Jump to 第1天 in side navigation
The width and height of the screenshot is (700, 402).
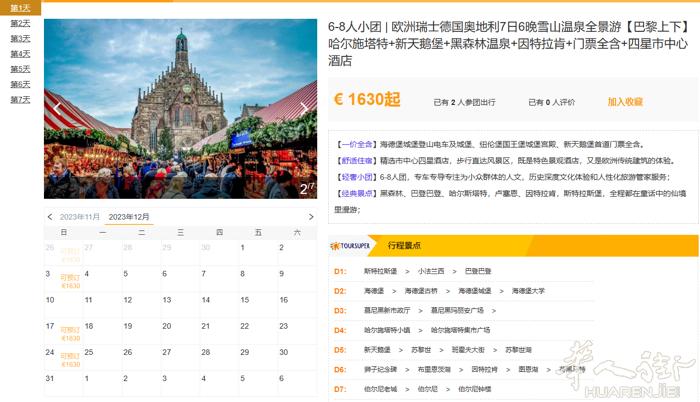tap(20, 8)
